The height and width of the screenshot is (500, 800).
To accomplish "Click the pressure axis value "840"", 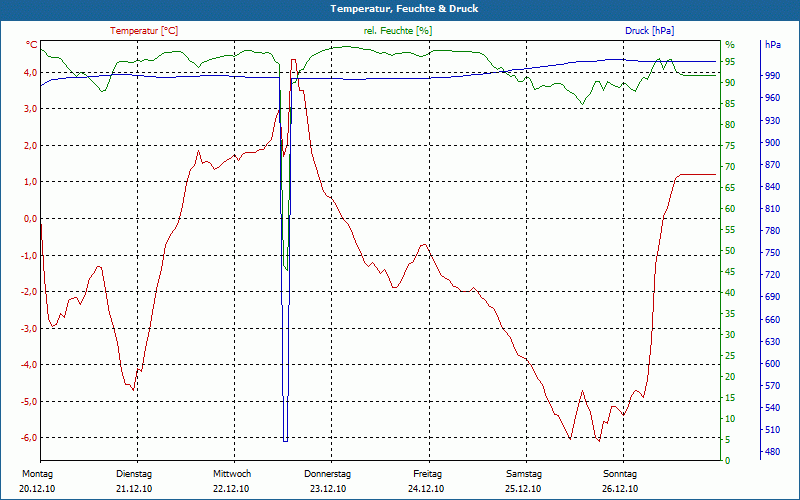I will [x=773, y=187].
